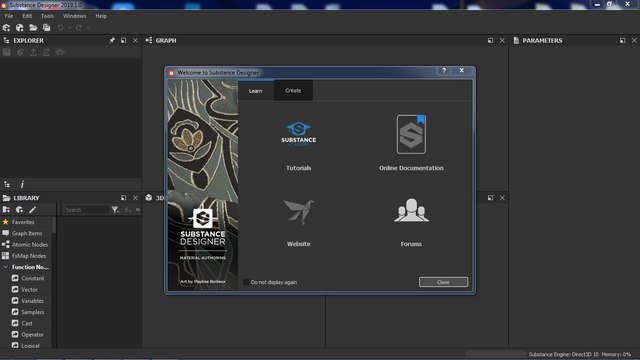Open the Library search filter funnel dropdown
The height and width of the screenshot is (360, 640).
(116, 210)
